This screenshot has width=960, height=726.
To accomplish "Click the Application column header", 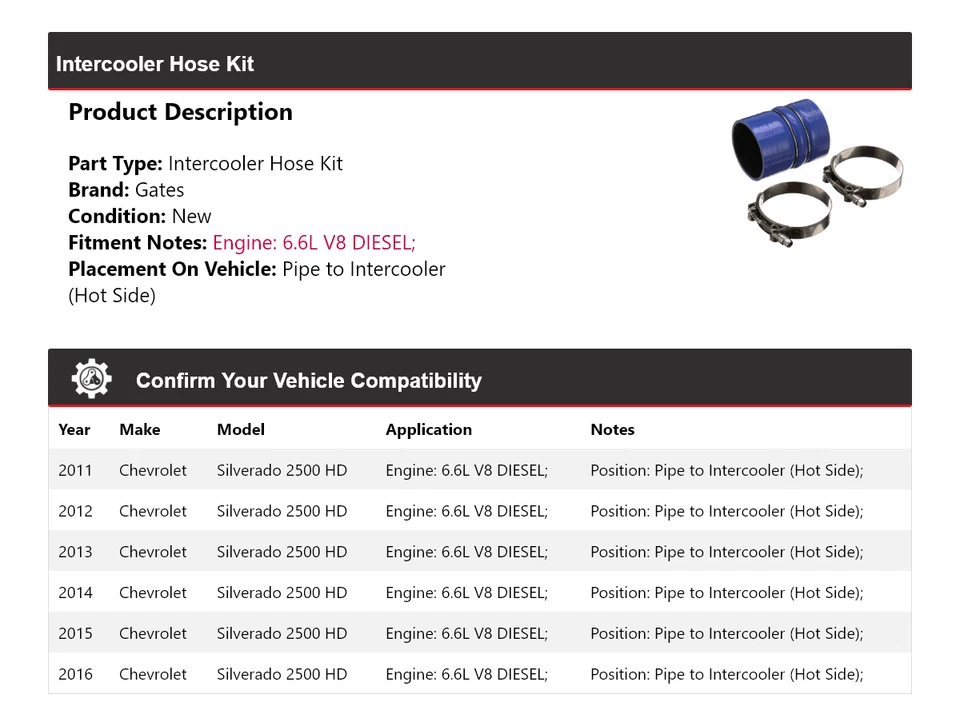I will click(428, 429).
